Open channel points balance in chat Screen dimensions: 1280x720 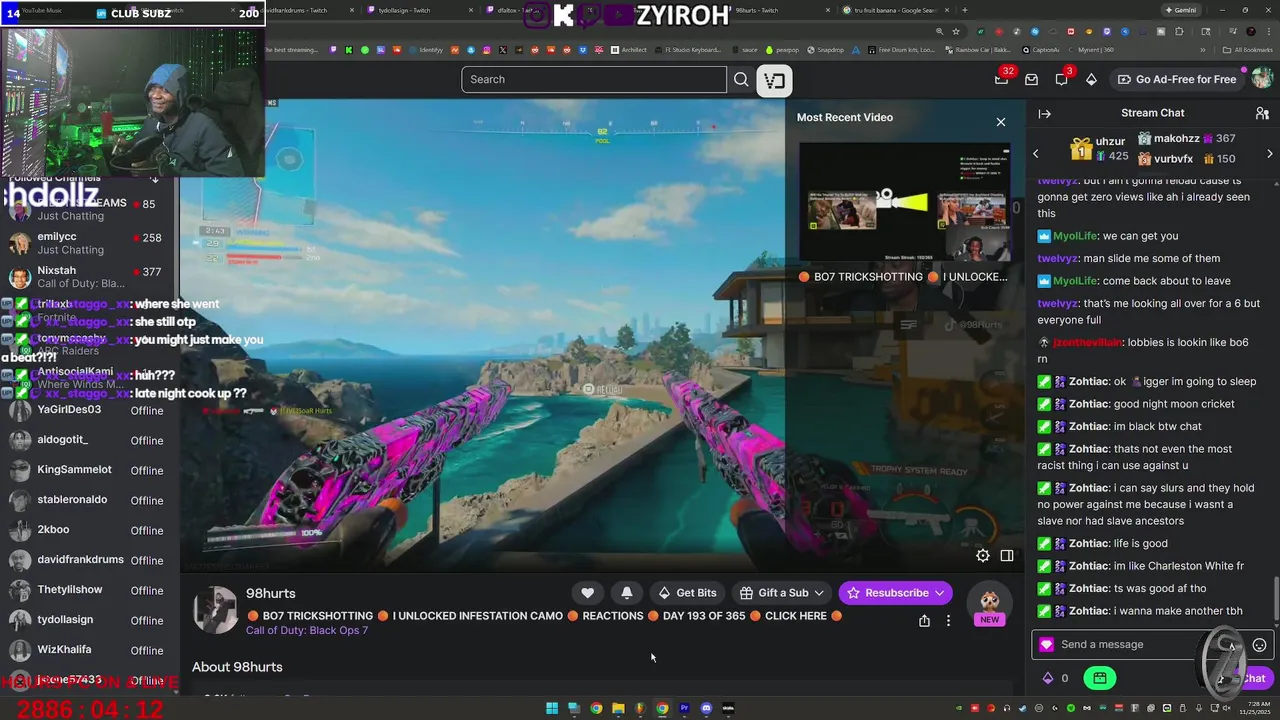[1055, 678]
